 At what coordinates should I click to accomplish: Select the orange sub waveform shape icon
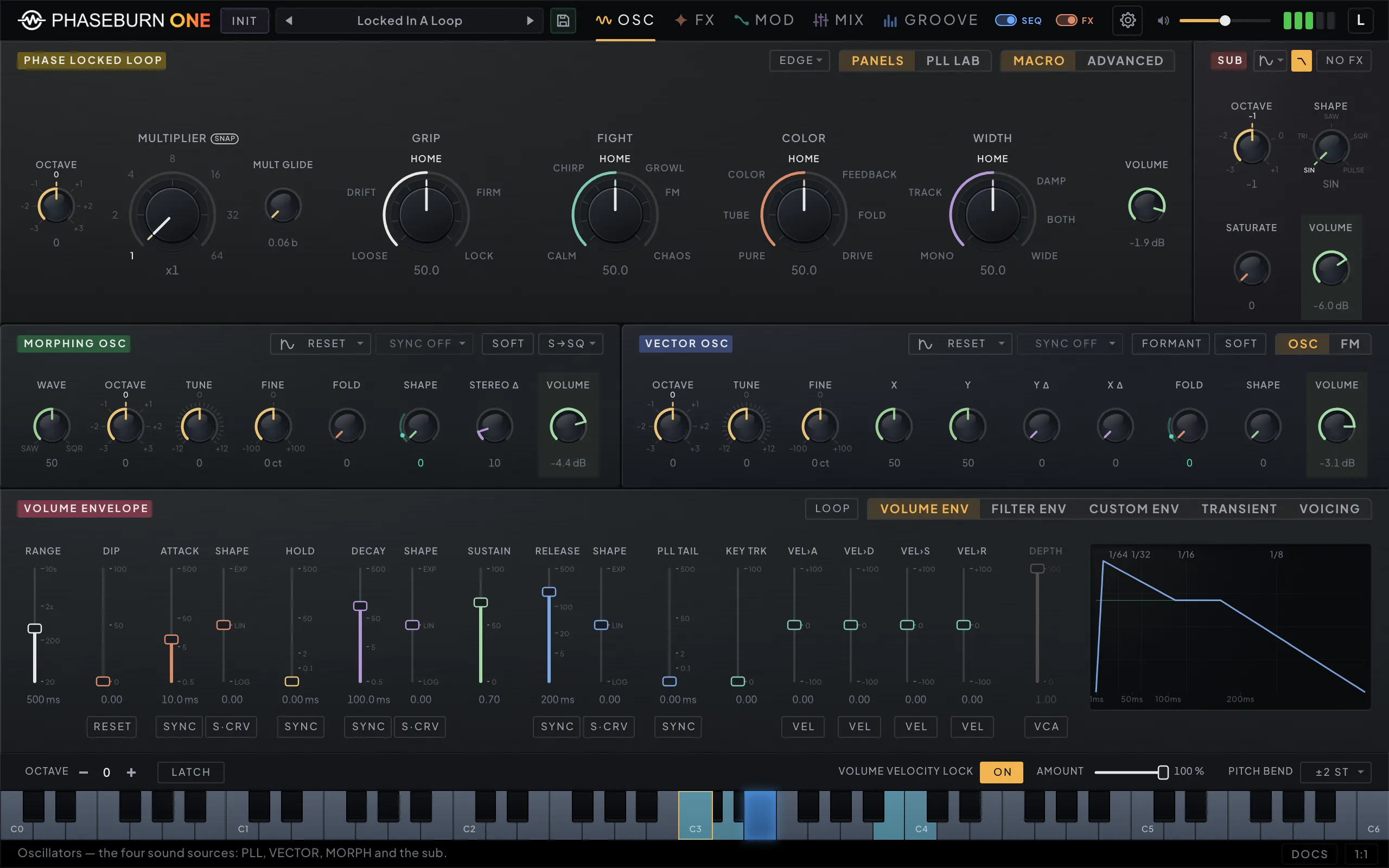[x=1301, y=60]
